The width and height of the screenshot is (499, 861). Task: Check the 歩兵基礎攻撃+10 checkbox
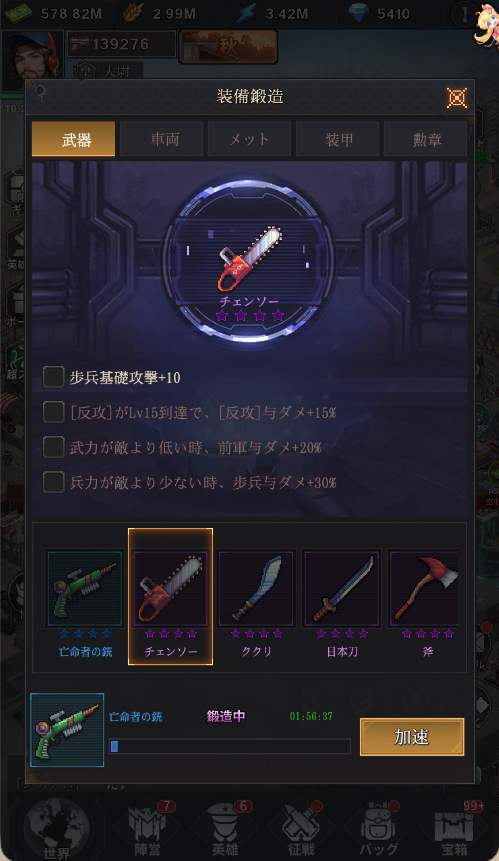pyautogui.click(x=53, y=377)
